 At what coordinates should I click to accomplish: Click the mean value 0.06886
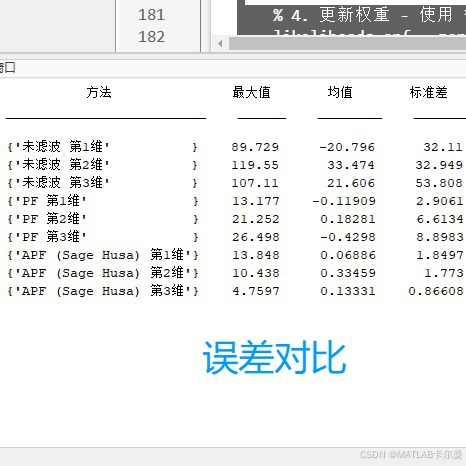(x=348, y=255)
